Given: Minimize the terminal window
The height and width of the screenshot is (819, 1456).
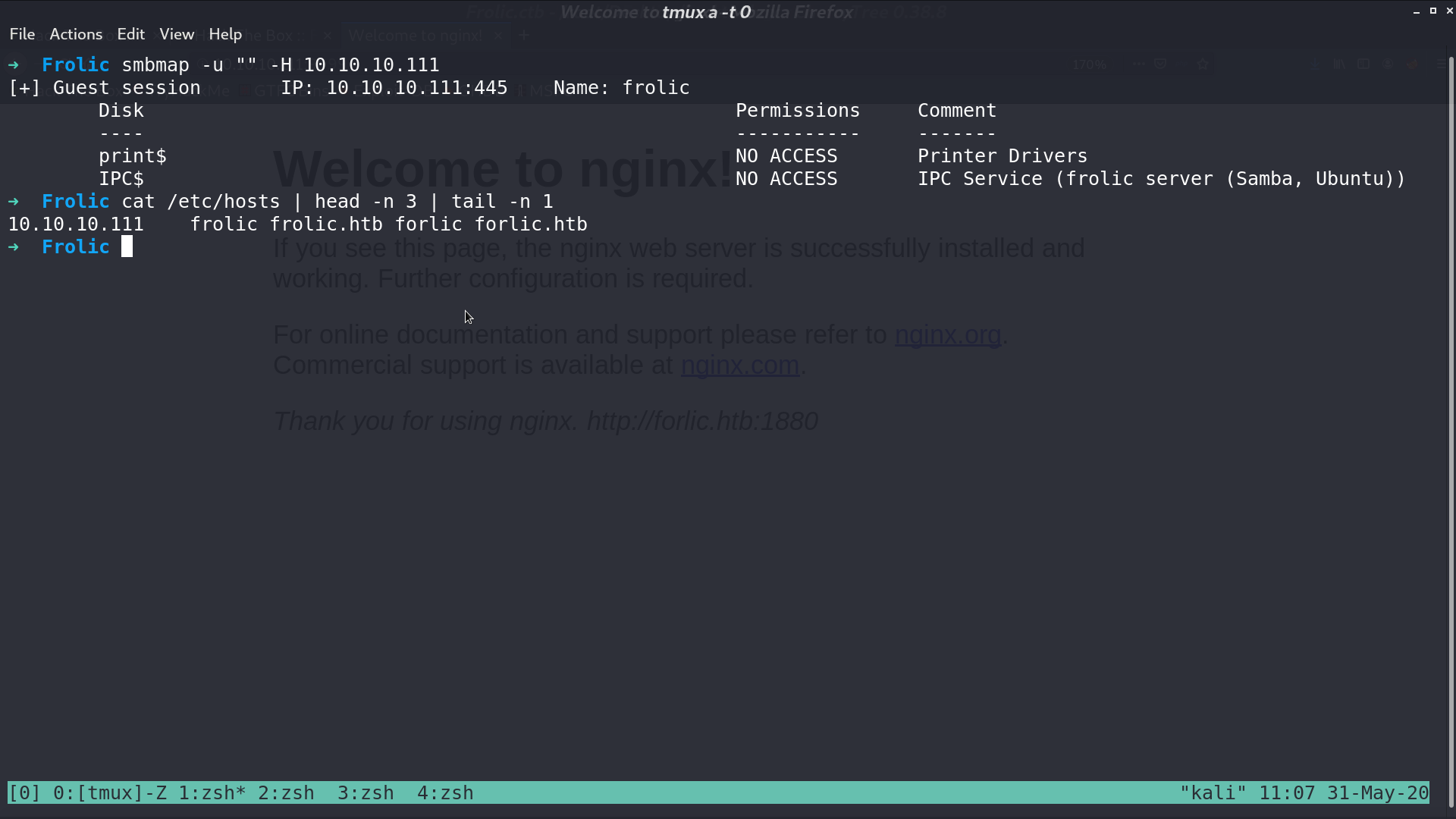Looking at the screenshot, I should 1417,11.
